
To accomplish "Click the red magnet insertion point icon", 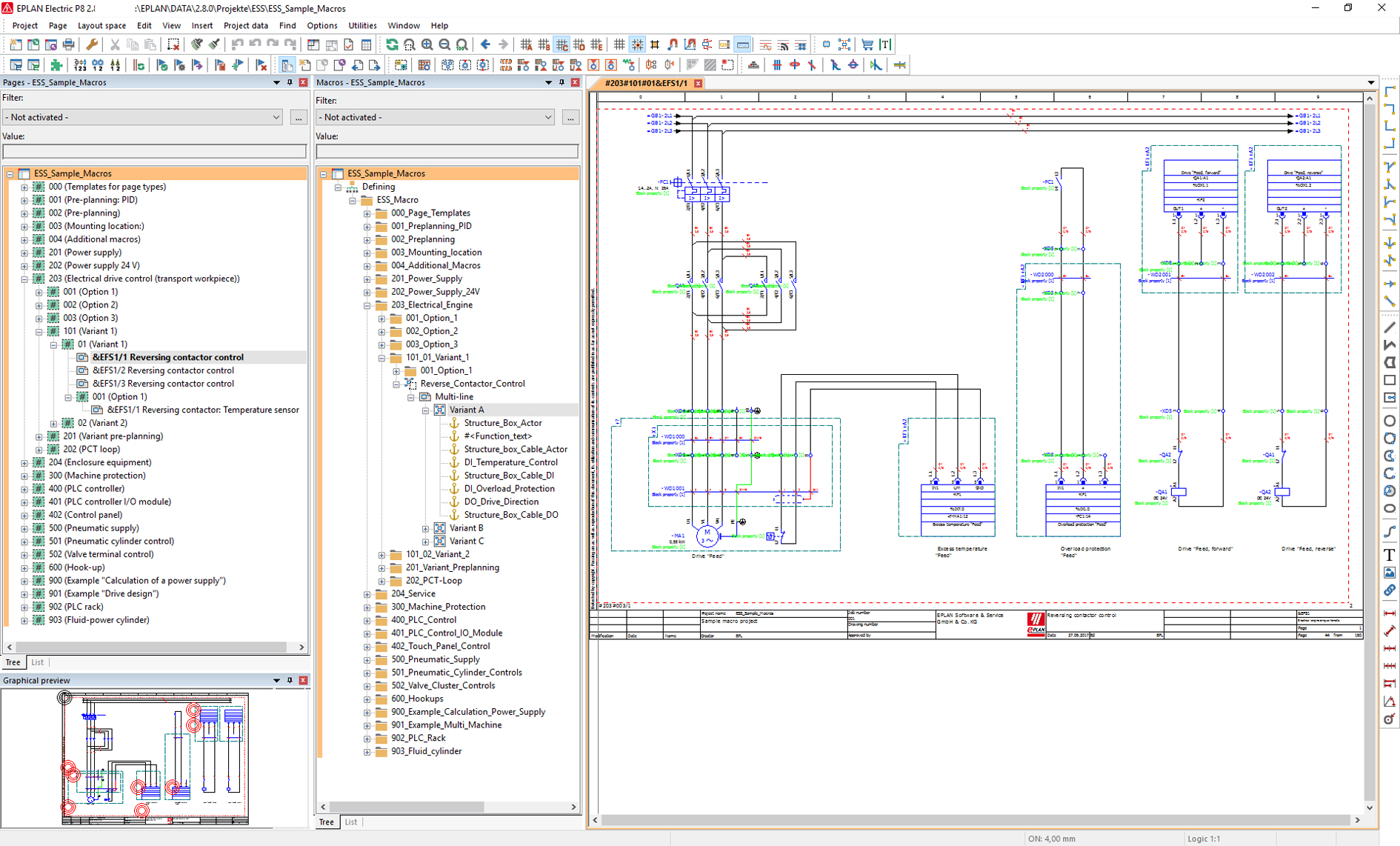I will pyautogui.click(x=673, y=45).
